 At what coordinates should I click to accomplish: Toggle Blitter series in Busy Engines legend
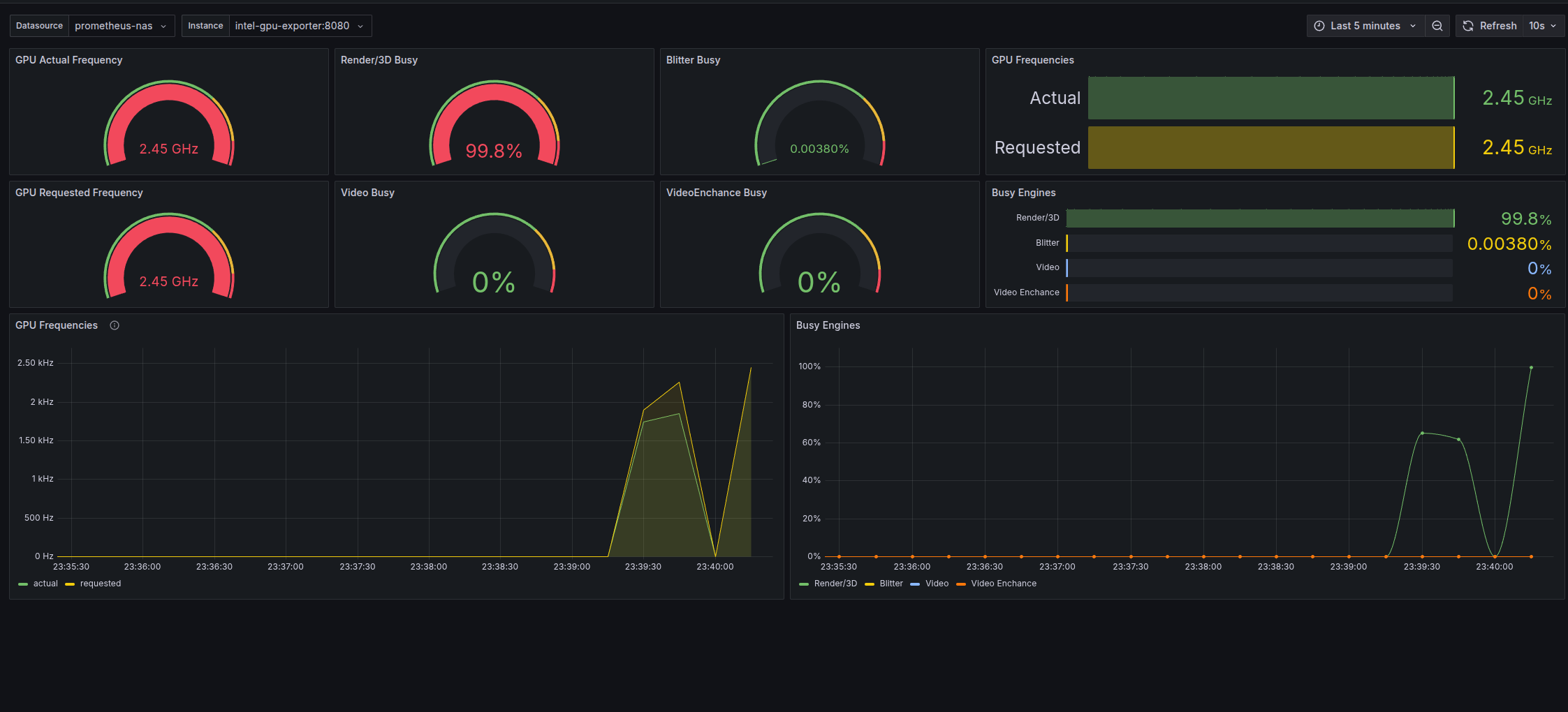pyautogui.click(x=884, y=584)
